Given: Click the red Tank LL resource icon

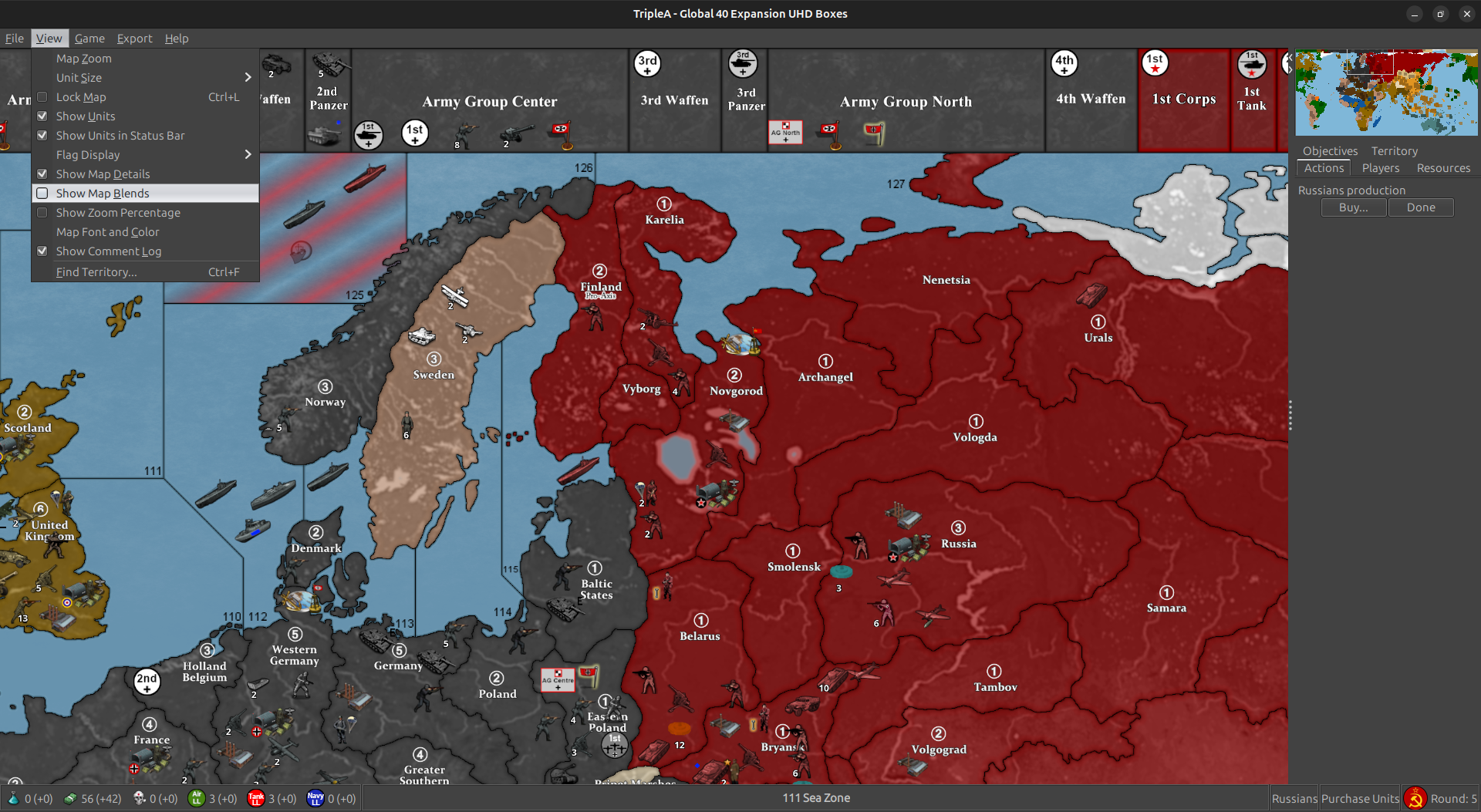Looking at the screenshot, I should point(256,798).
